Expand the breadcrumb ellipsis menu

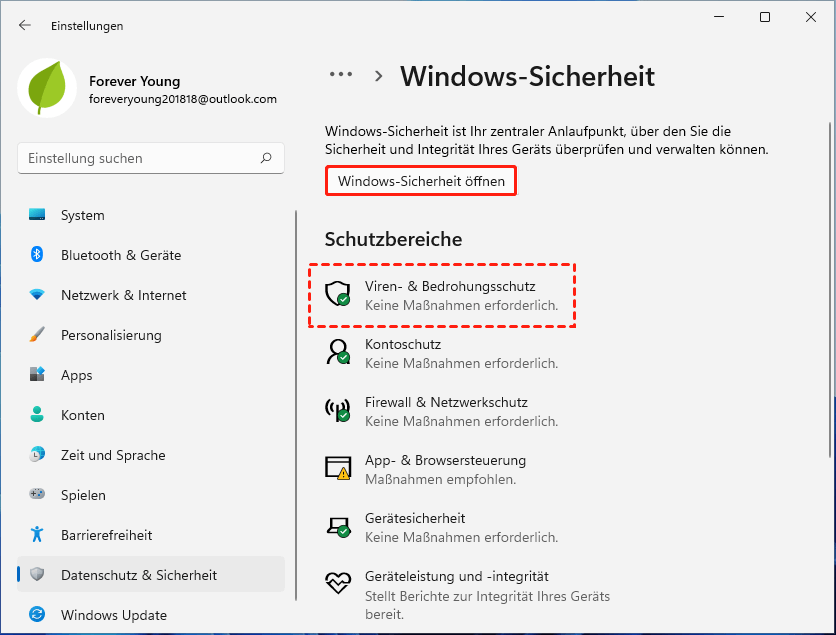pyautogui.click(x=341, y=75)
